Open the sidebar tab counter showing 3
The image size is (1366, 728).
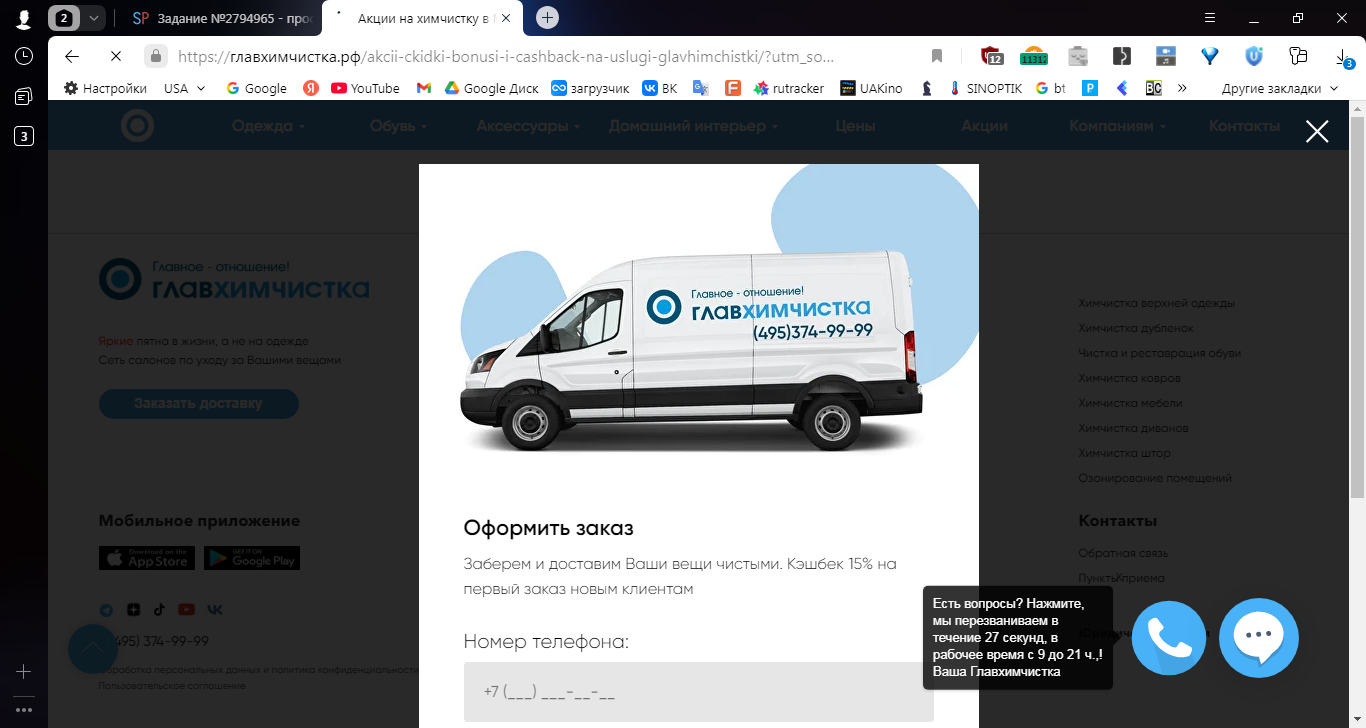coord(24,136)
